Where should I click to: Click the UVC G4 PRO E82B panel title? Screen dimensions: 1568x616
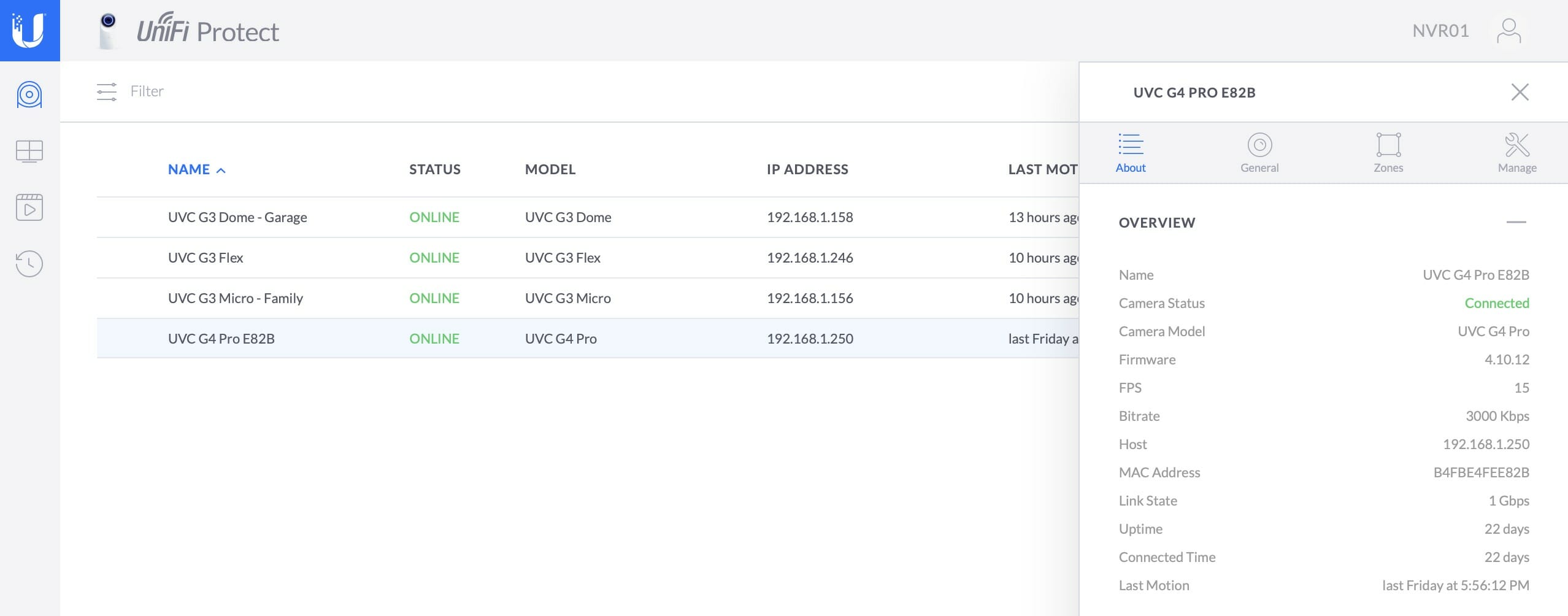coord(1194,93)
